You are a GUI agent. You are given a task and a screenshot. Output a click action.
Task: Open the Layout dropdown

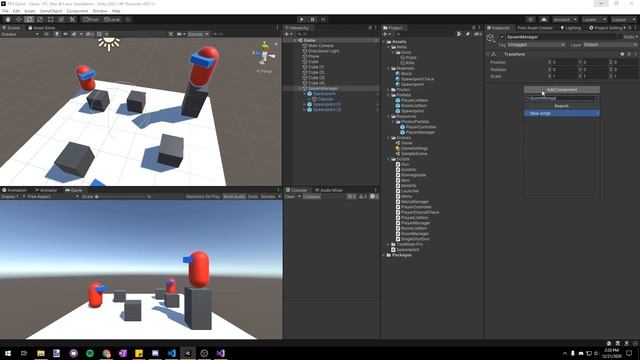click(x=623, y=19)
